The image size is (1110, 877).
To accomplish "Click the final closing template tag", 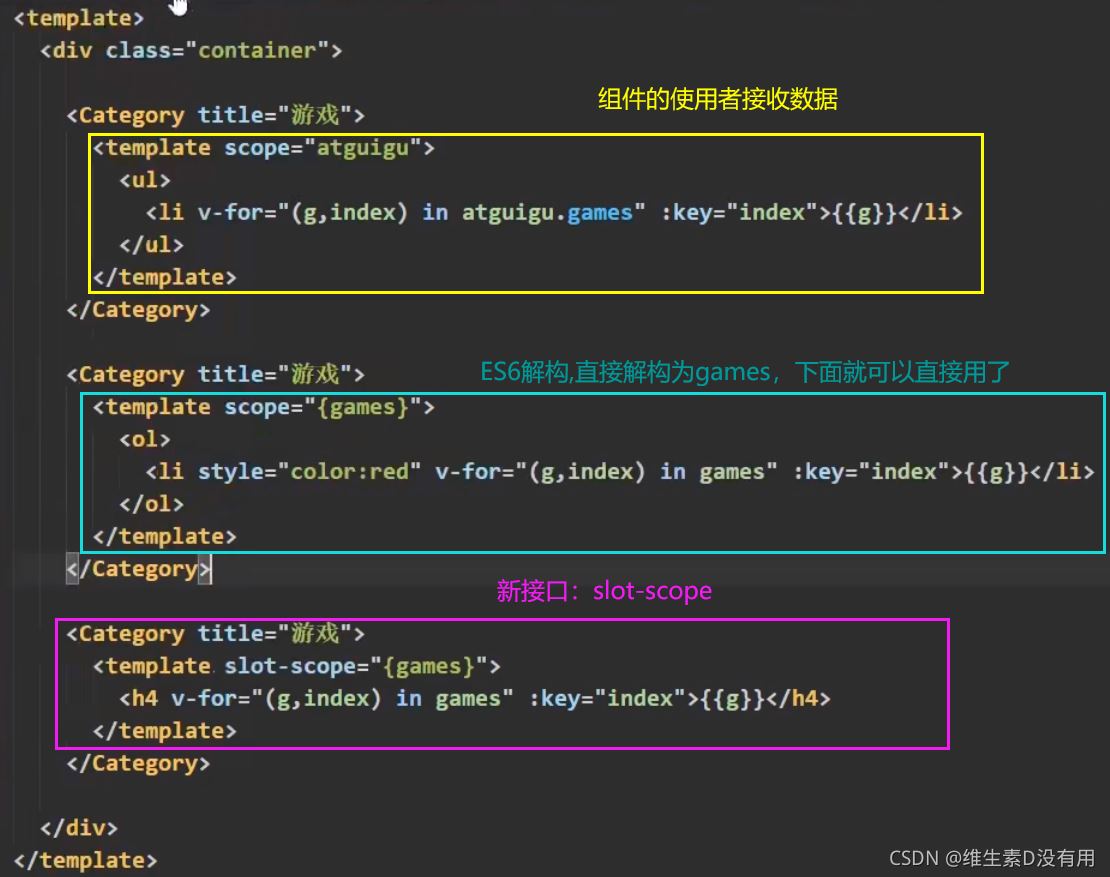I will pyautogui.click(x=85, y=861).
